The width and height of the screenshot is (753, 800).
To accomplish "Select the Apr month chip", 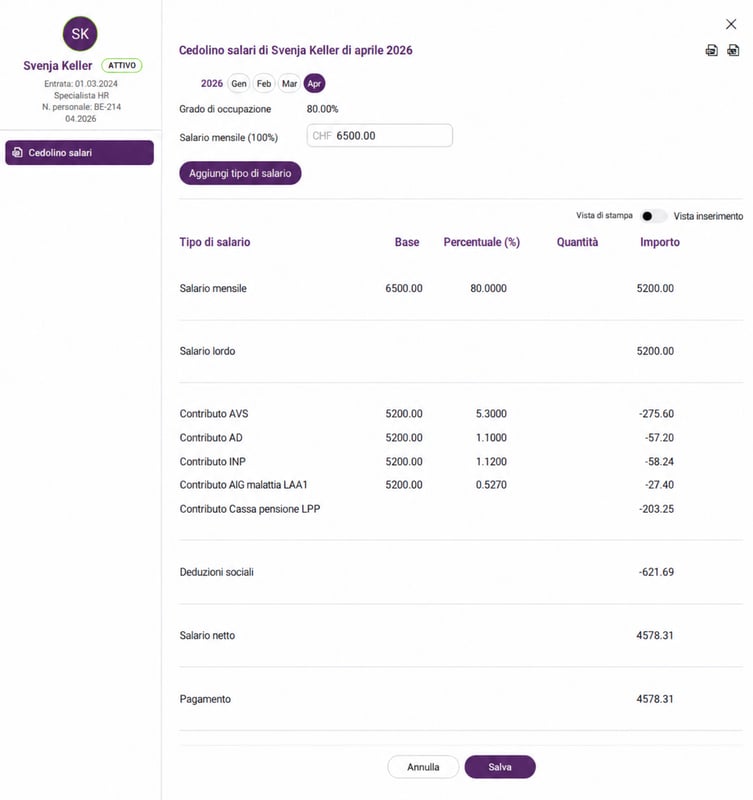I will pos(314,84).
